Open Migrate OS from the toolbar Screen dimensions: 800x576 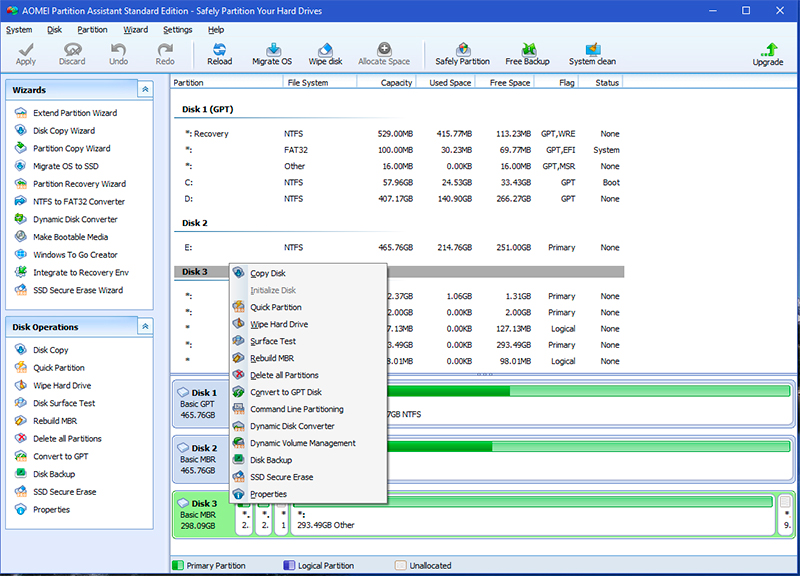272,55
